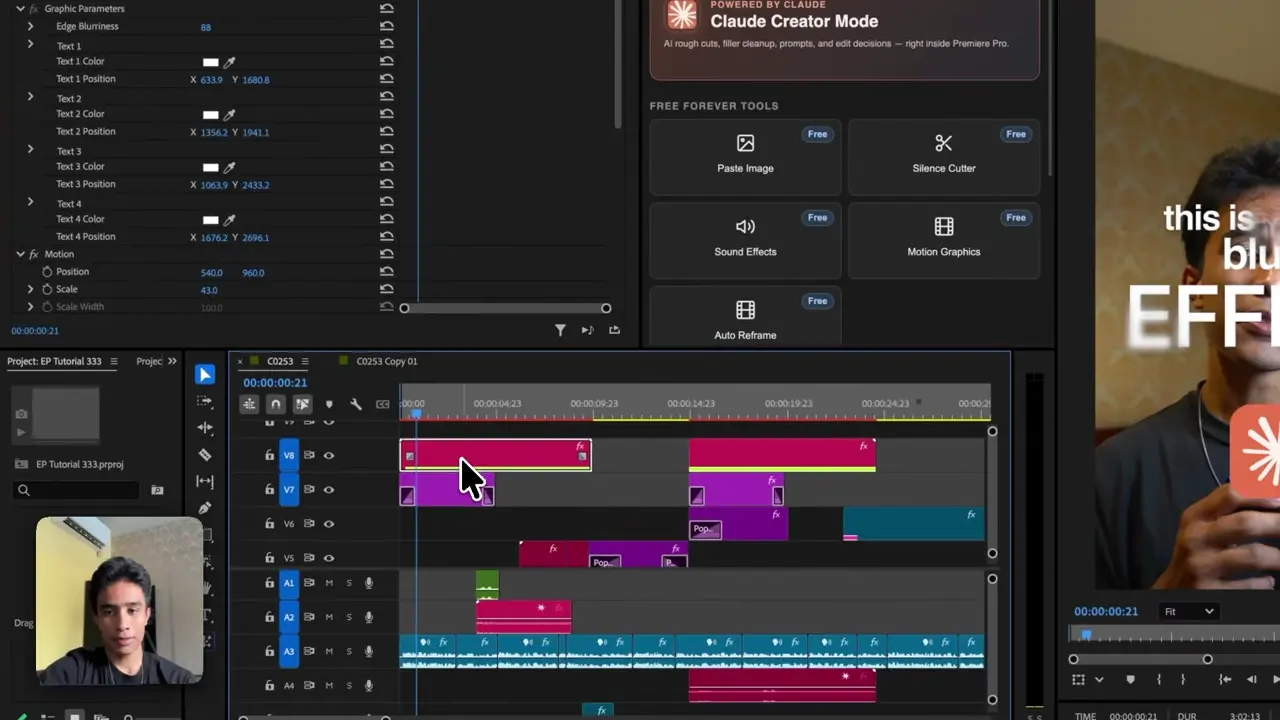Enable voice-over record on A3
The image size is (1280, 720).
coord(369,651)
